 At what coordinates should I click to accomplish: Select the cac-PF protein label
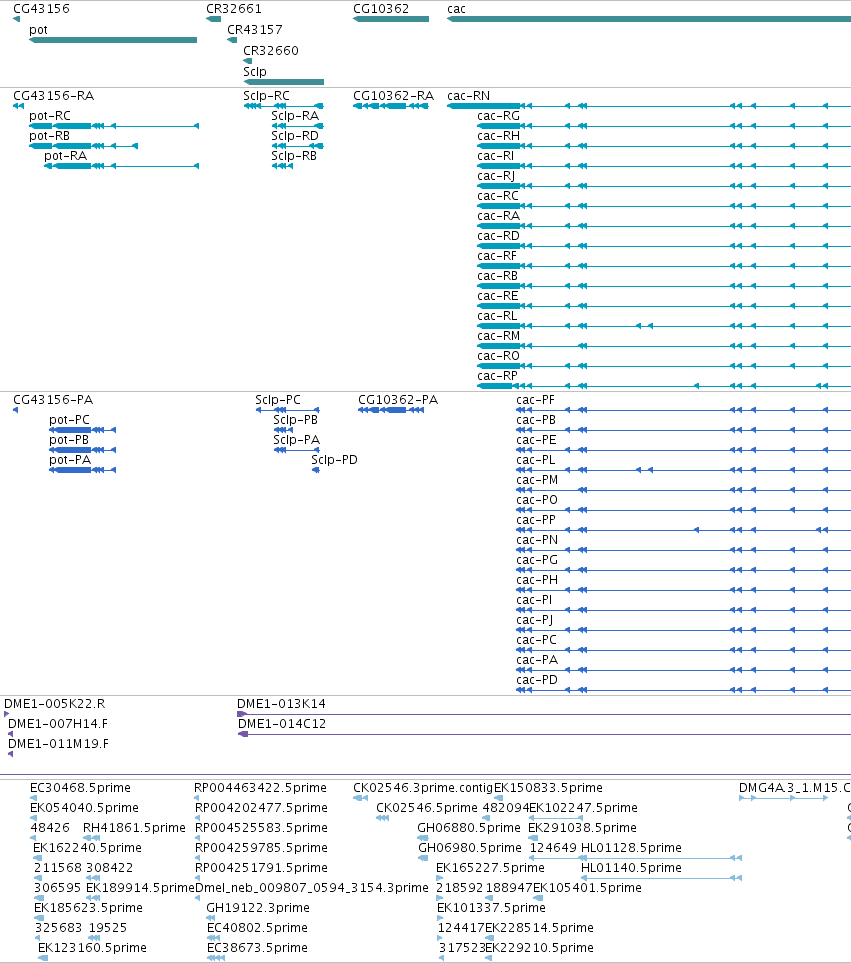click(535, 400)
